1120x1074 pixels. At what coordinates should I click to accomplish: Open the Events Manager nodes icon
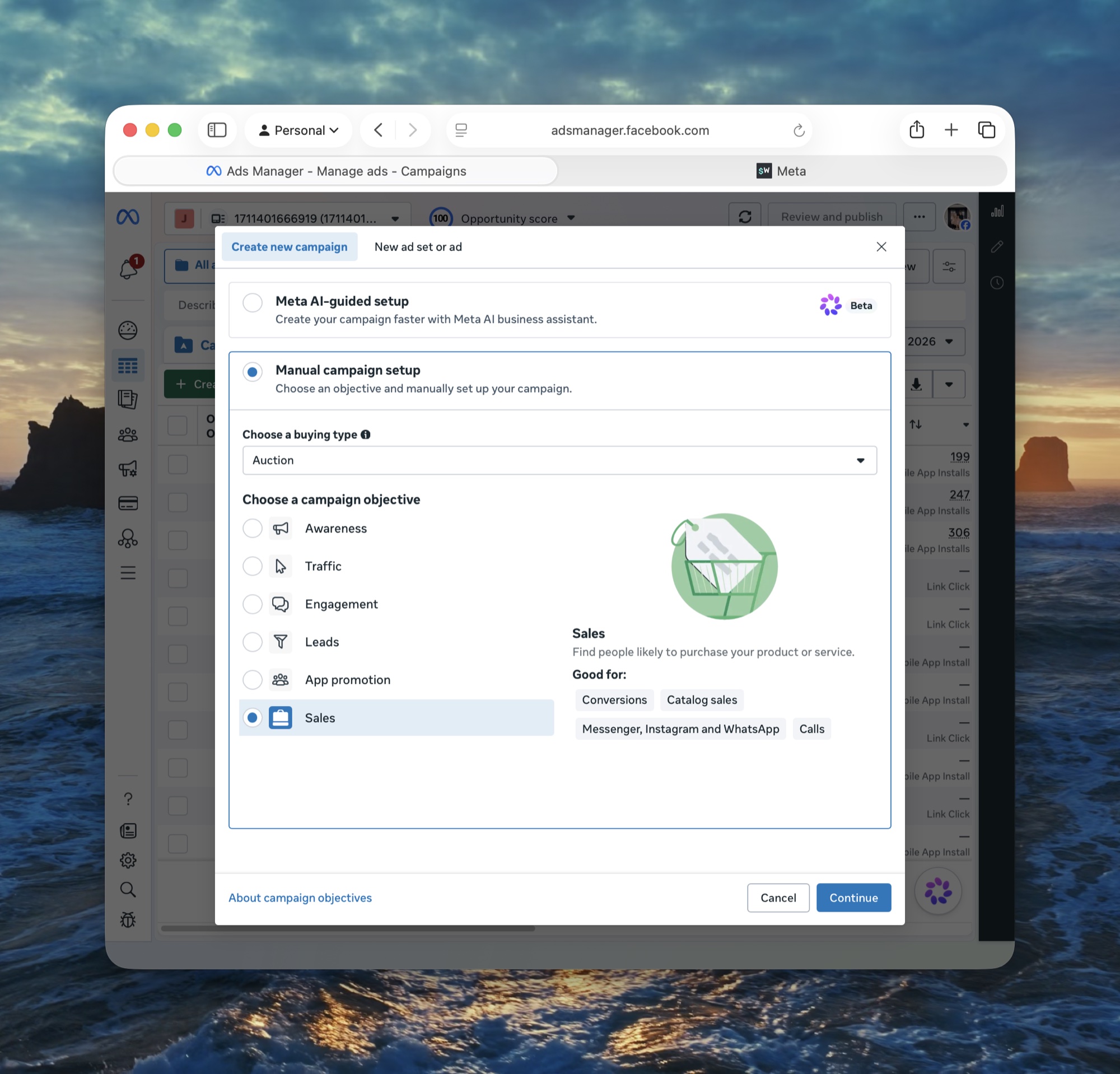pos(128,539)
